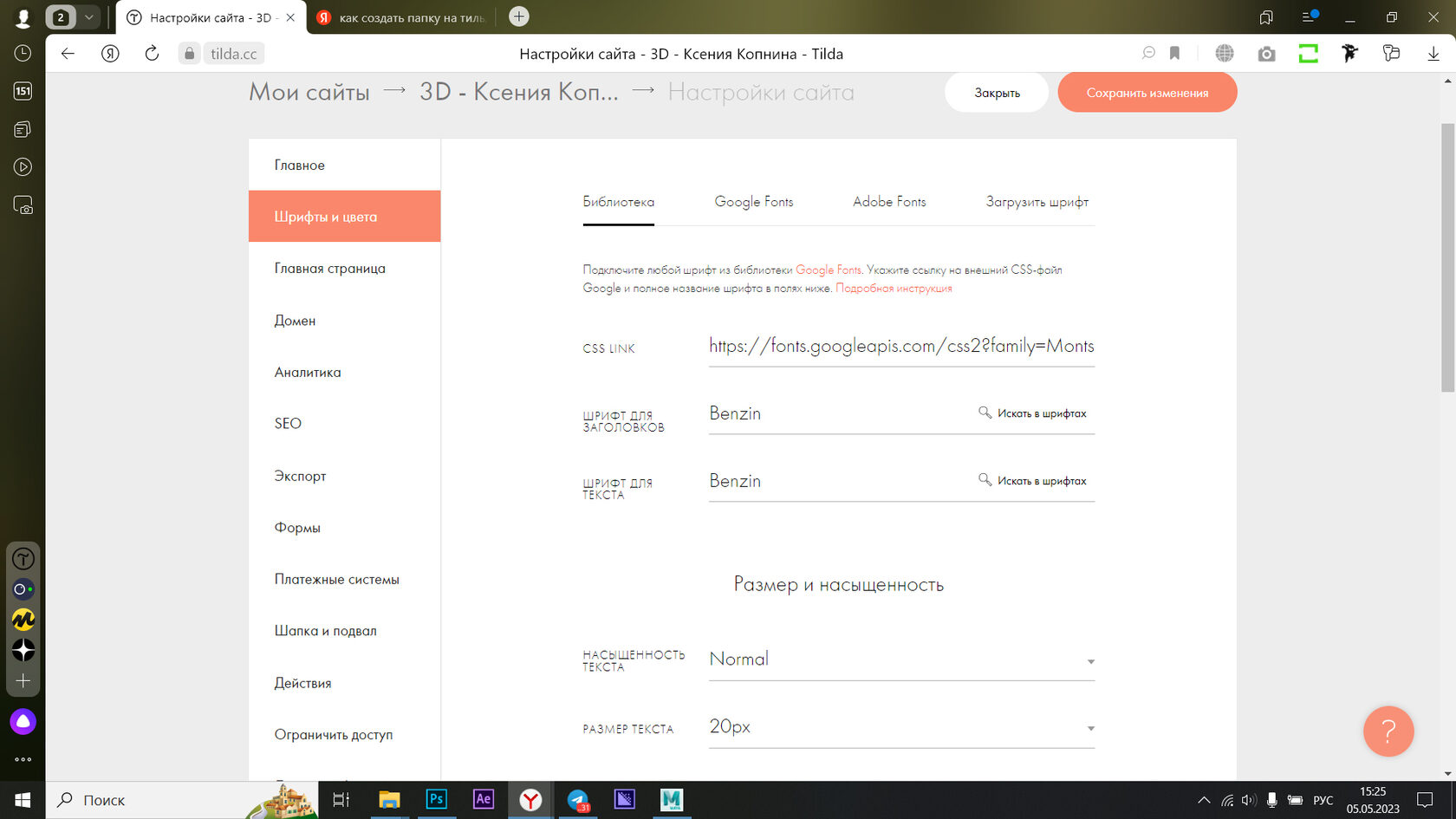Open Photoshop from the taskbar

coord(436,799)
